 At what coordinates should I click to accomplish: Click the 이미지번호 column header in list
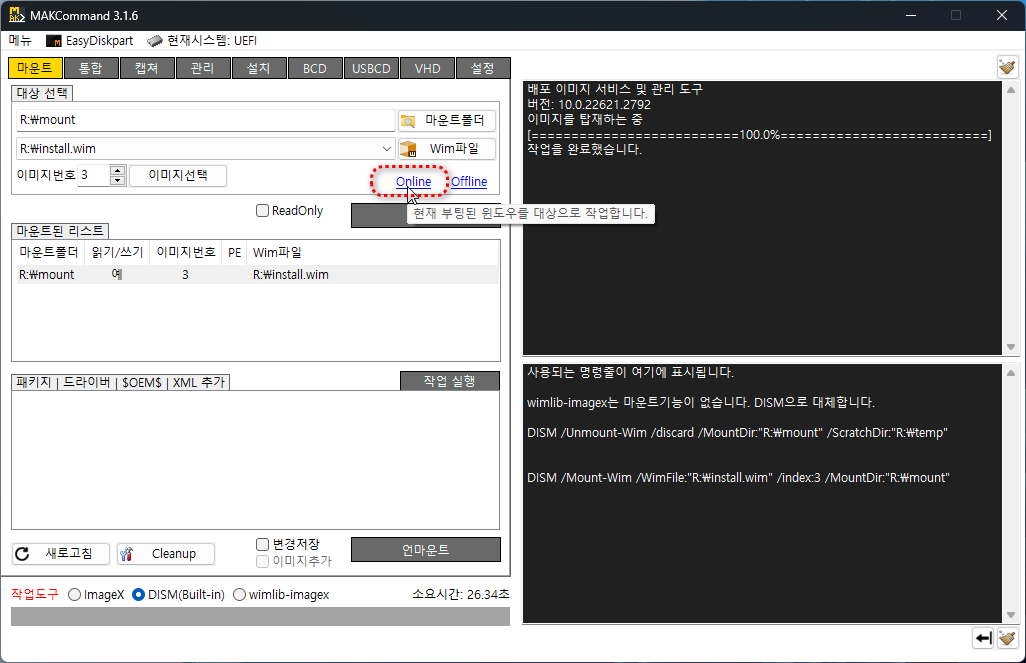[x=186, y=253]
